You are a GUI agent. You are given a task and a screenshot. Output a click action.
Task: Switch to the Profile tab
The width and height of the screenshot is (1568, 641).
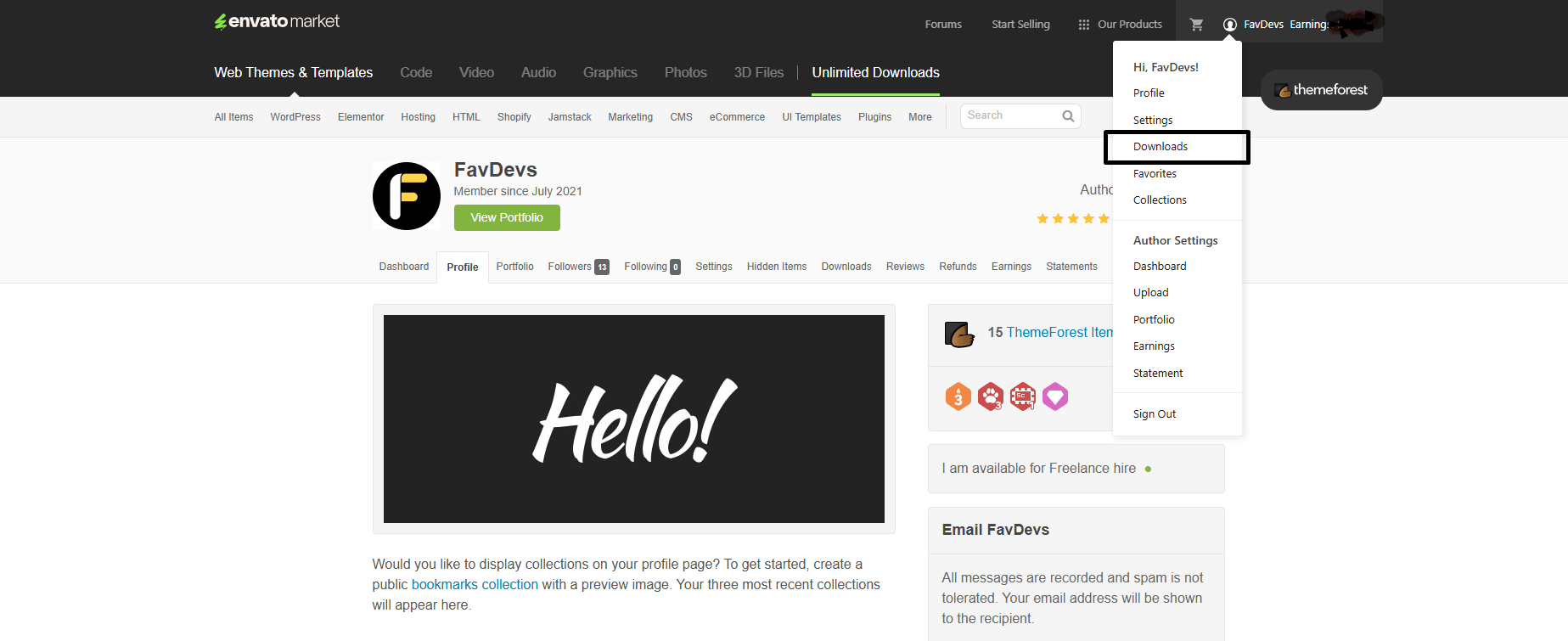(x=463, y=267)
